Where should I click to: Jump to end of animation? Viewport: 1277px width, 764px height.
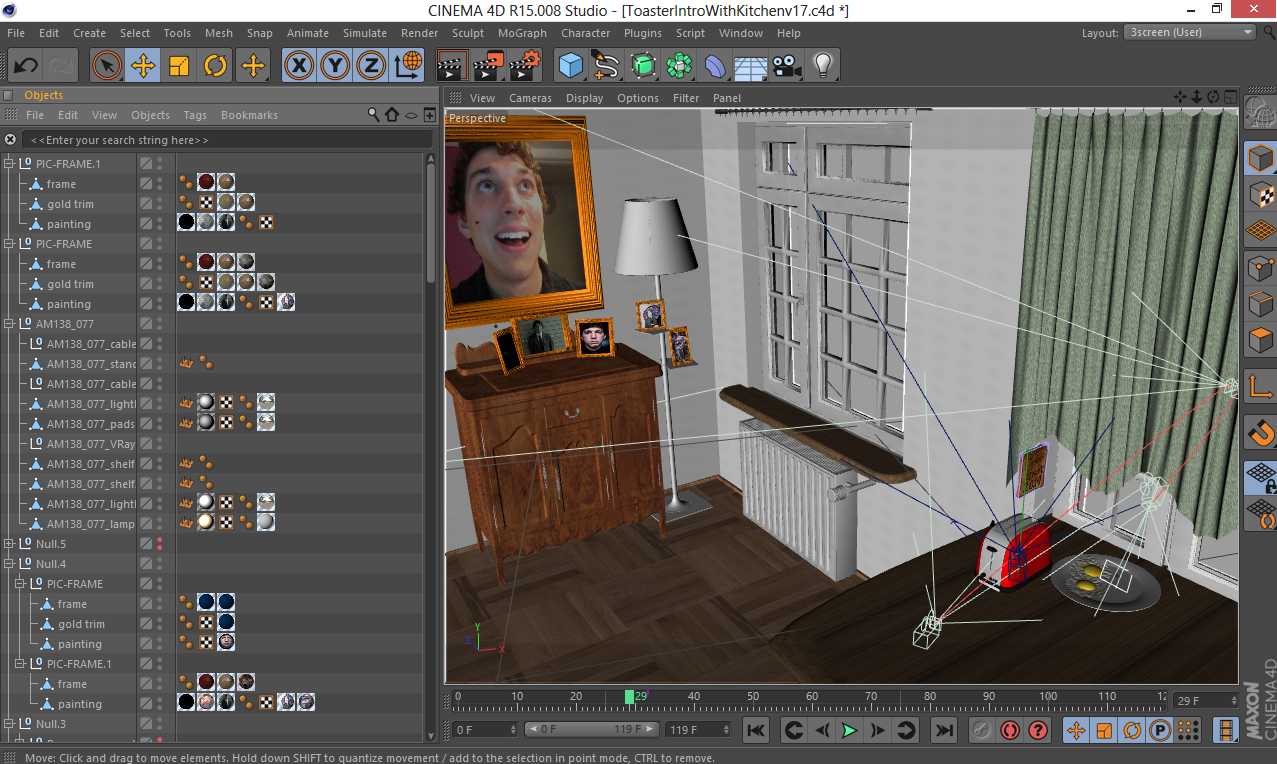(x=943, y=730)
